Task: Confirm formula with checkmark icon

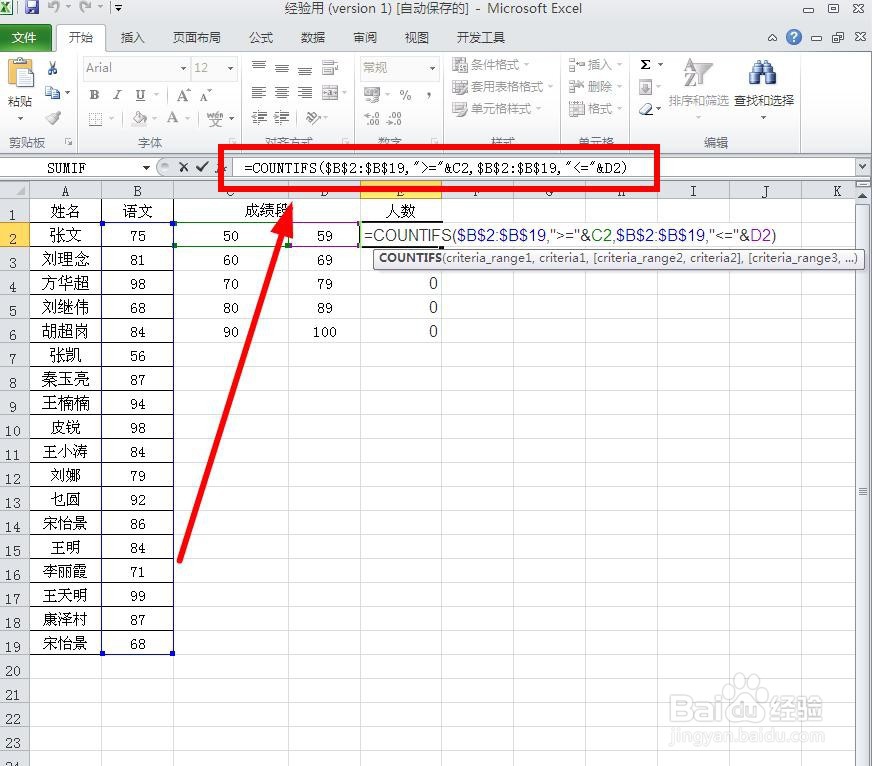Action: 202,167
